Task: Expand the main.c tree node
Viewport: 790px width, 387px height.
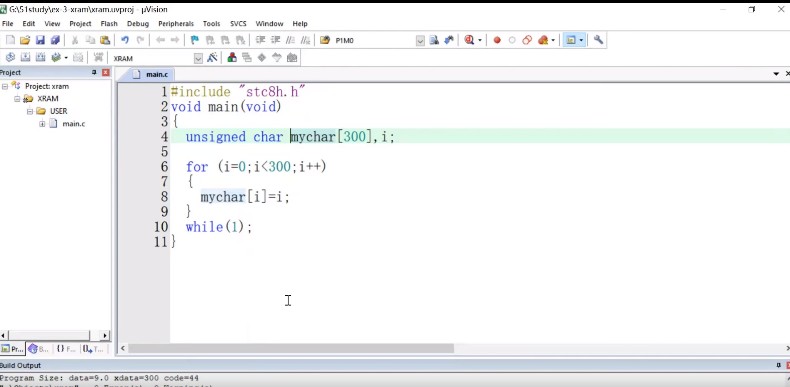Action: (42, 124)
